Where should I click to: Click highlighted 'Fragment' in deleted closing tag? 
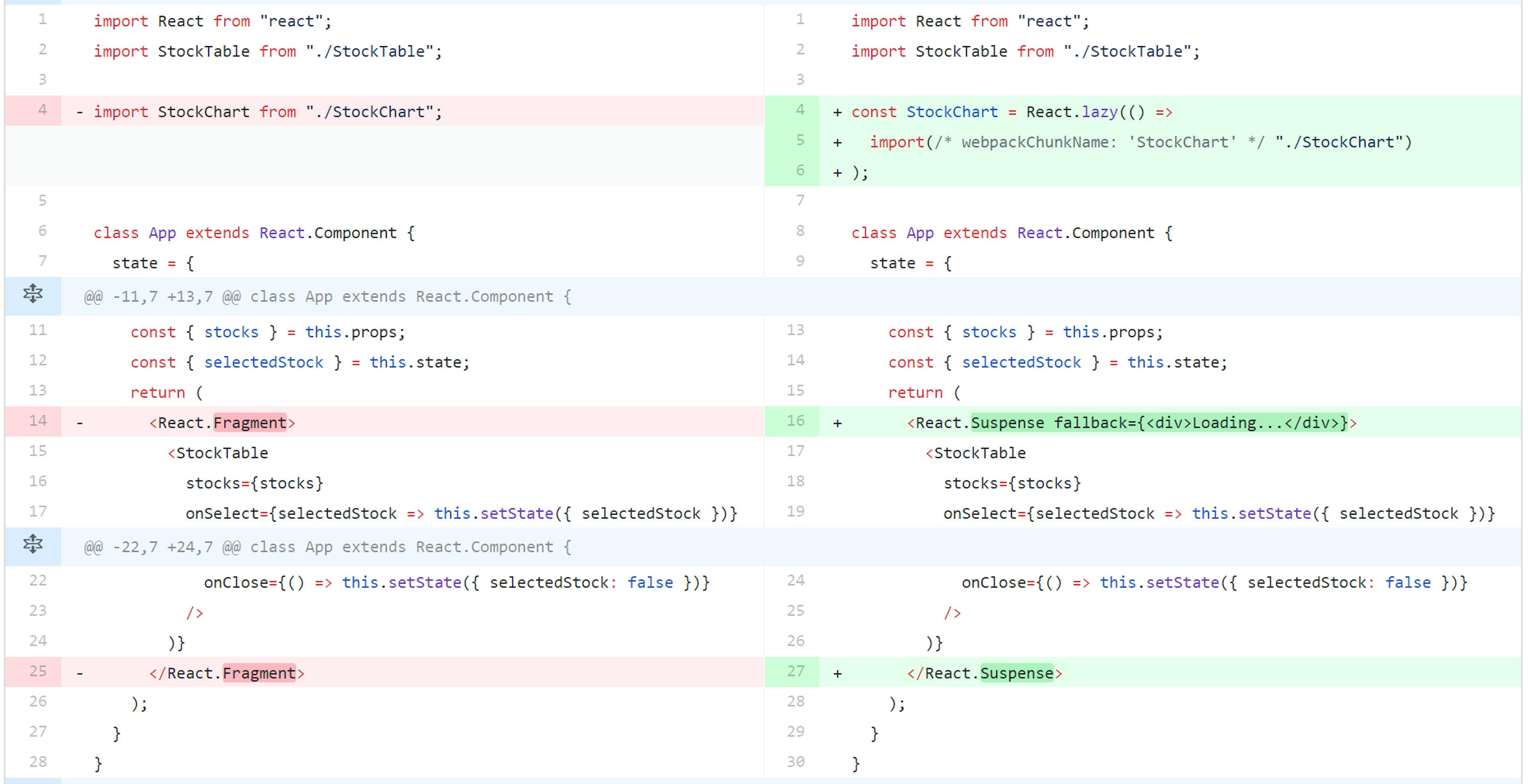(x=259, y=673)
